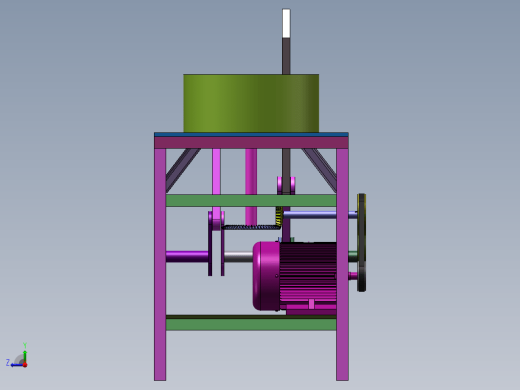Select the upper green crossbar

pyautogui.click(x=251, y=201)
